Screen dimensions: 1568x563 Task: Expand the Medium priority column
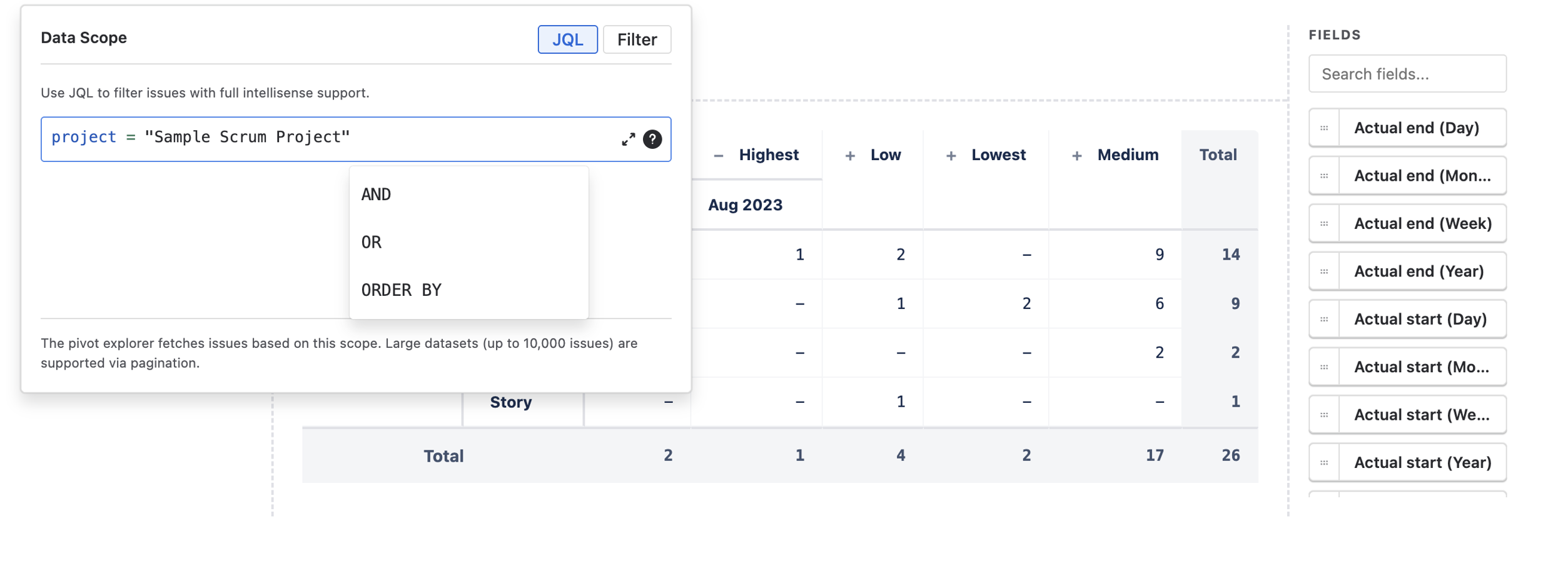pos(1076,155)
